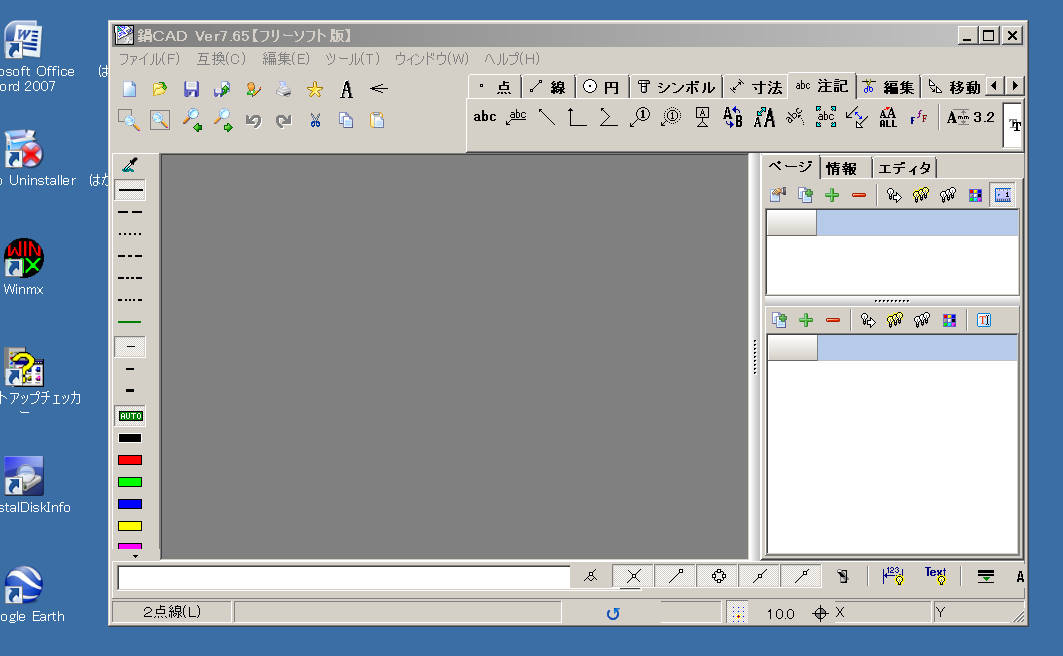Click the yellow star favorites icon
1063x656 pixels.
[x=315, y=89]
